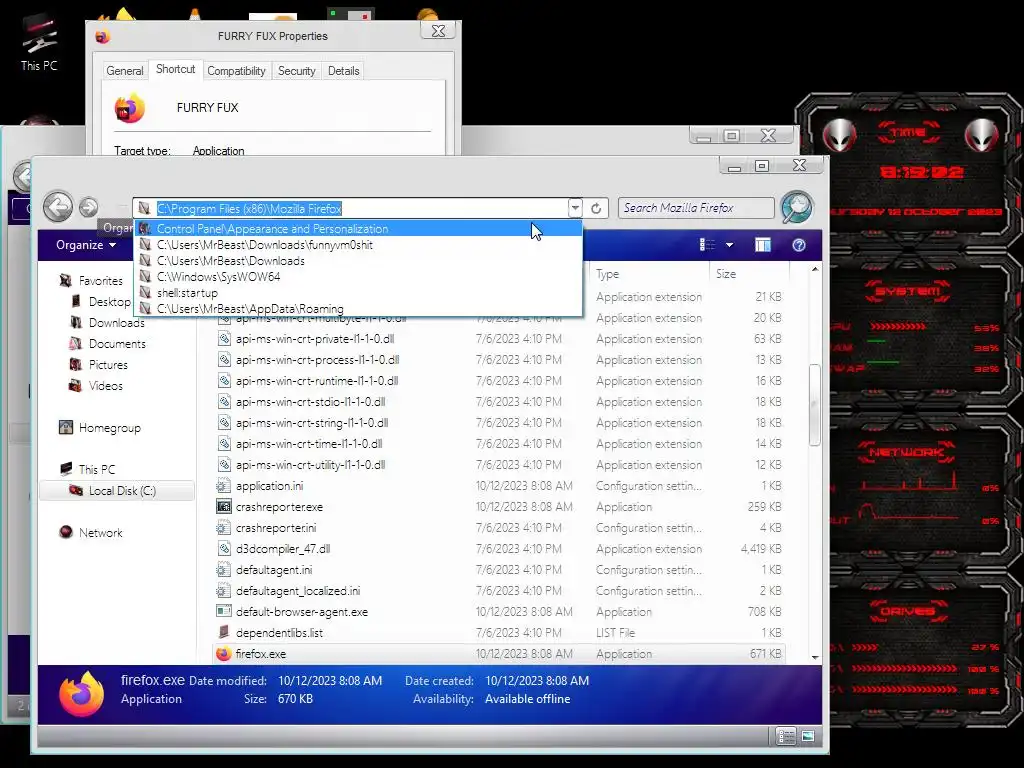This screenshot has width=1024, height=768.
Task: Select api-ms-win-crt-runtime-l1-1-0.dll file
Action: click(317, 381)
